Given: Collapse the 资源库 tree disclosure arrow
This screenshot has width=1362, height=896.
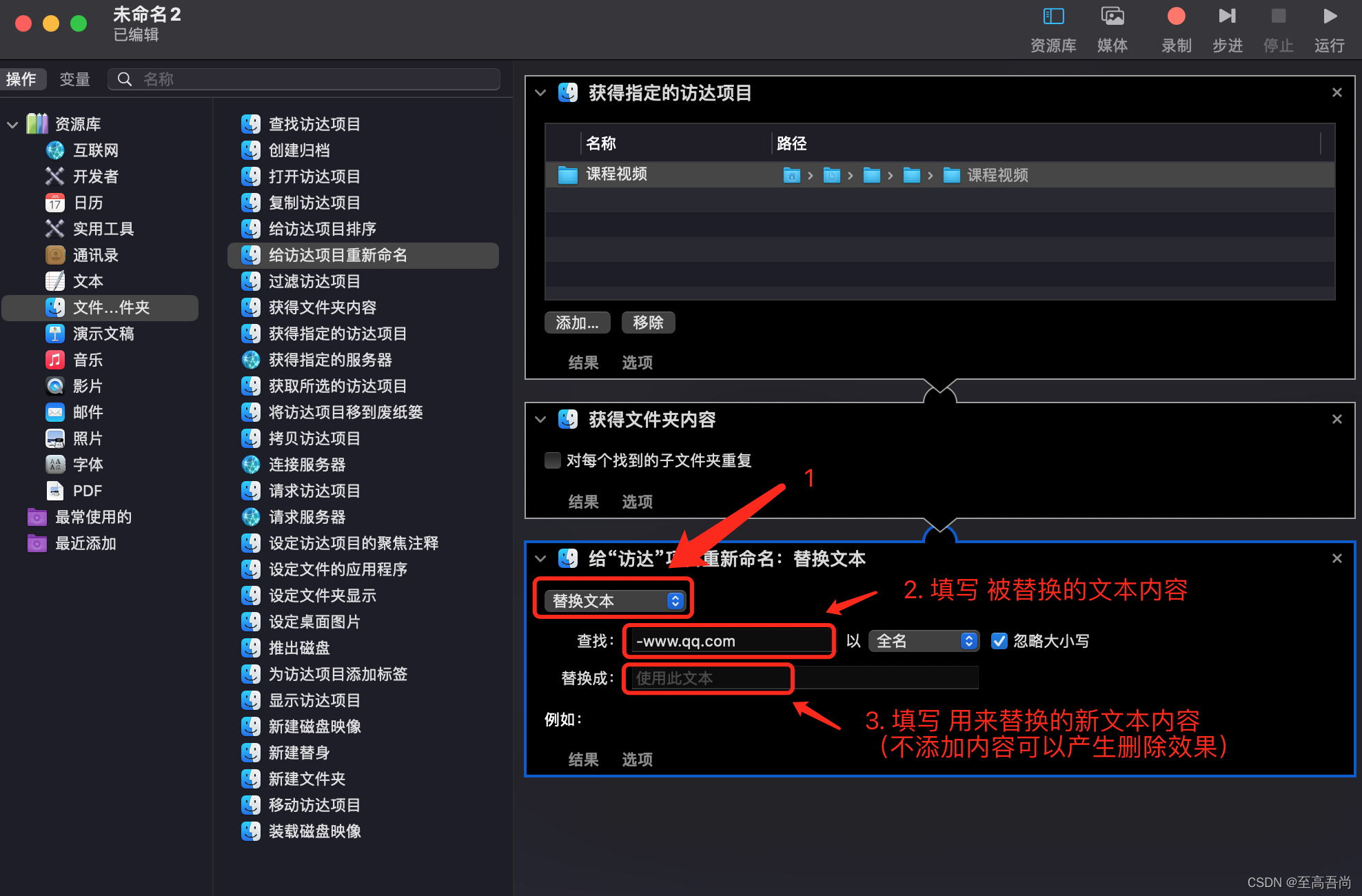Looking at the screenshot, I should (12, 125).
